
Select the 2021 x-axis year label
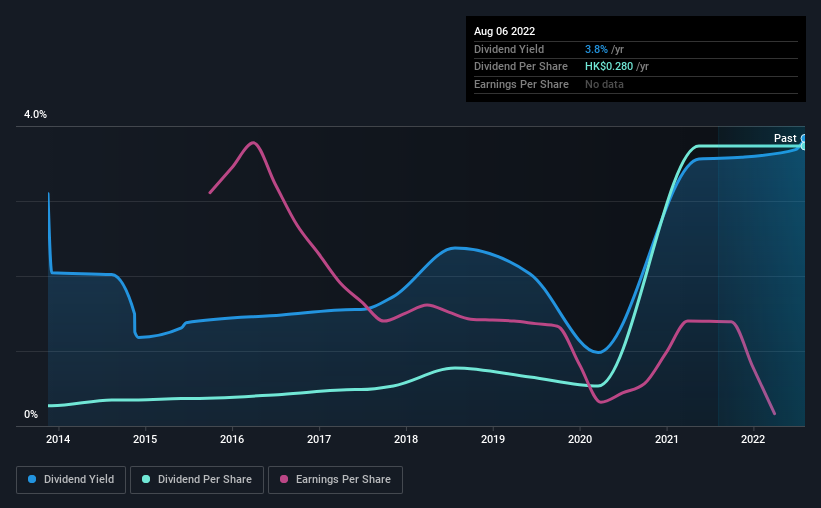click(668, 439)
